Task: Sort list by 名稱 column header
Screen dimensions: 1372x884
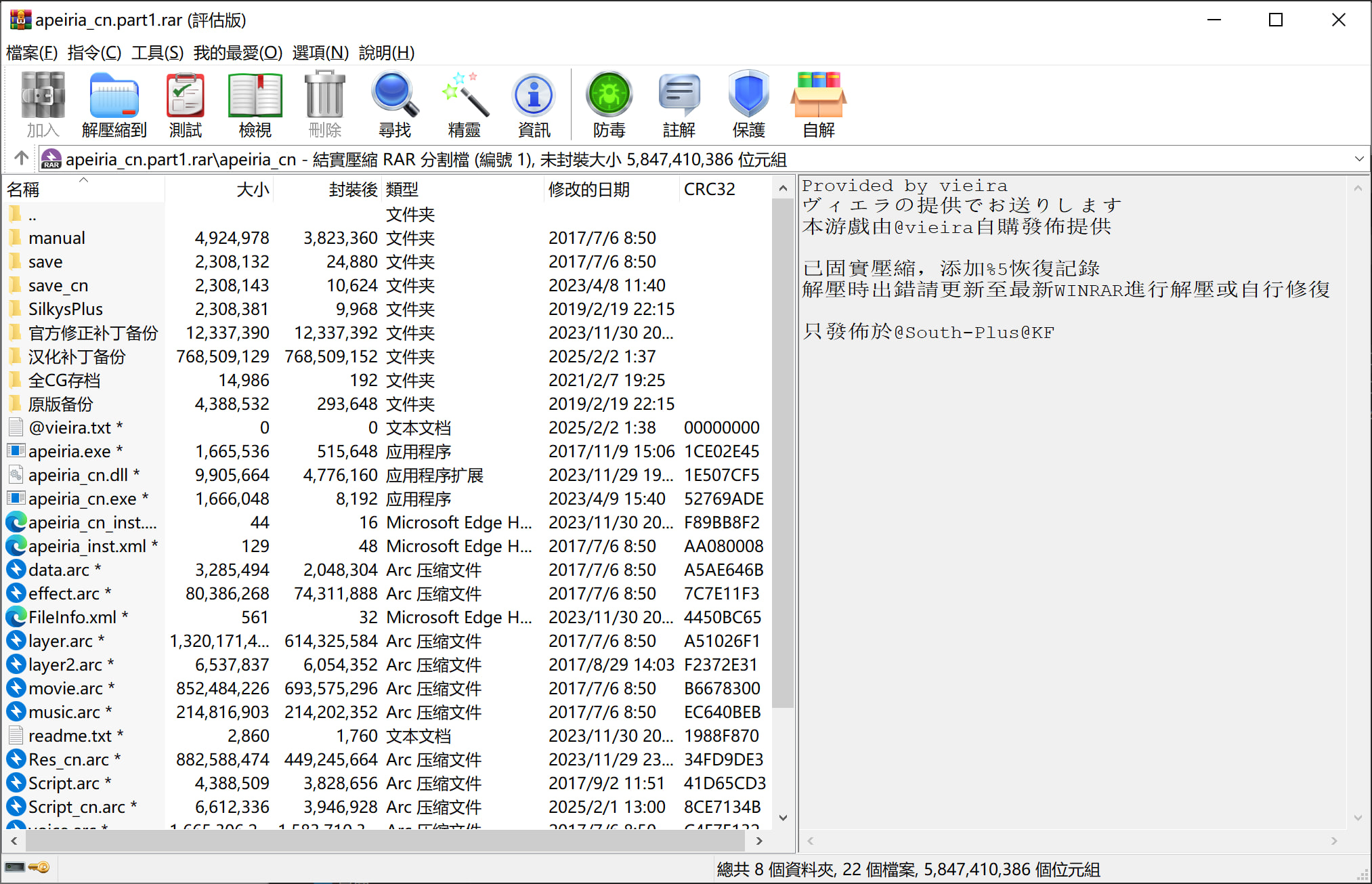Action: 24,190
